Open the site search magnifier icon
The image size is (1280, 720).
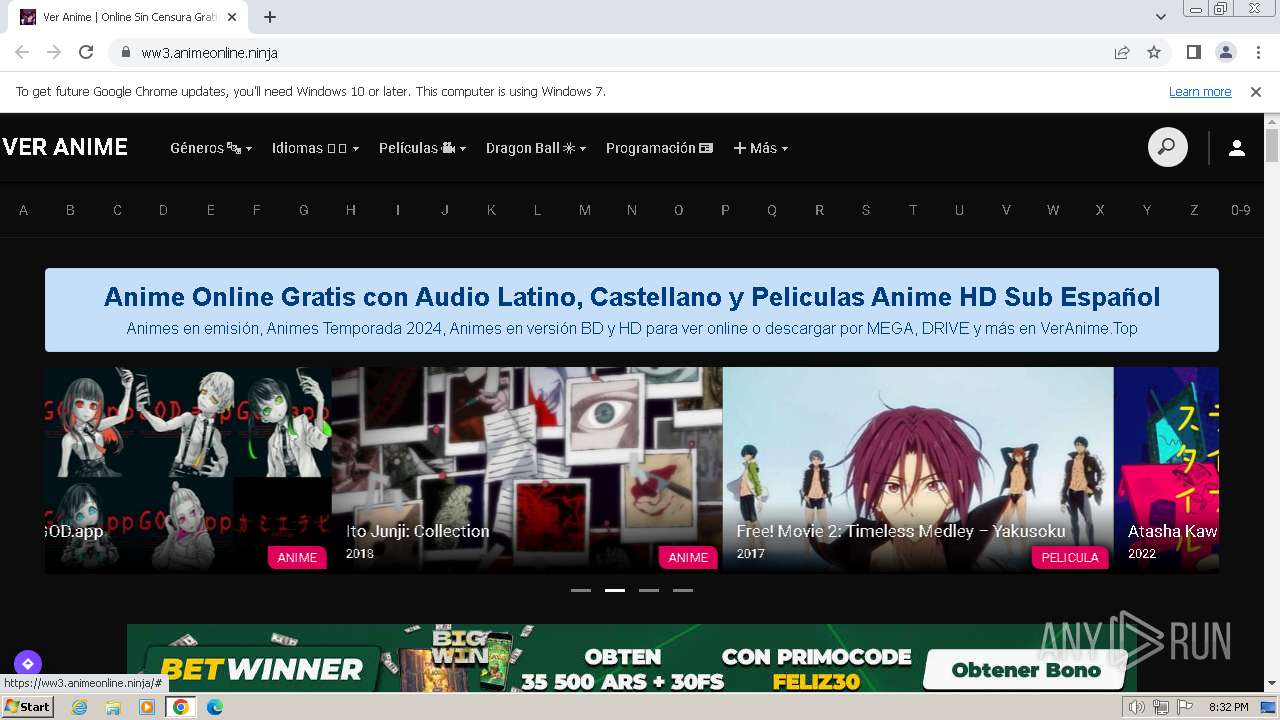tap(1167, 148)
